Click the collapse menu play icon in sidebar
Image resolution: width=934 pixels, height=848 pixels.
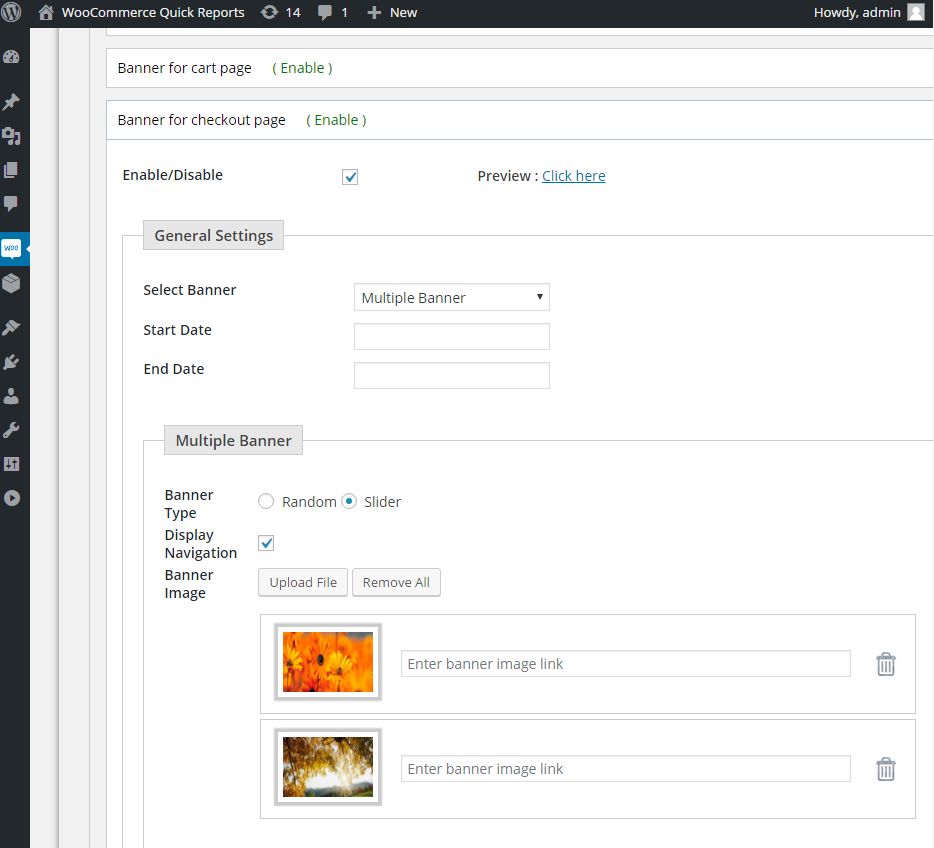pos(11,498)
